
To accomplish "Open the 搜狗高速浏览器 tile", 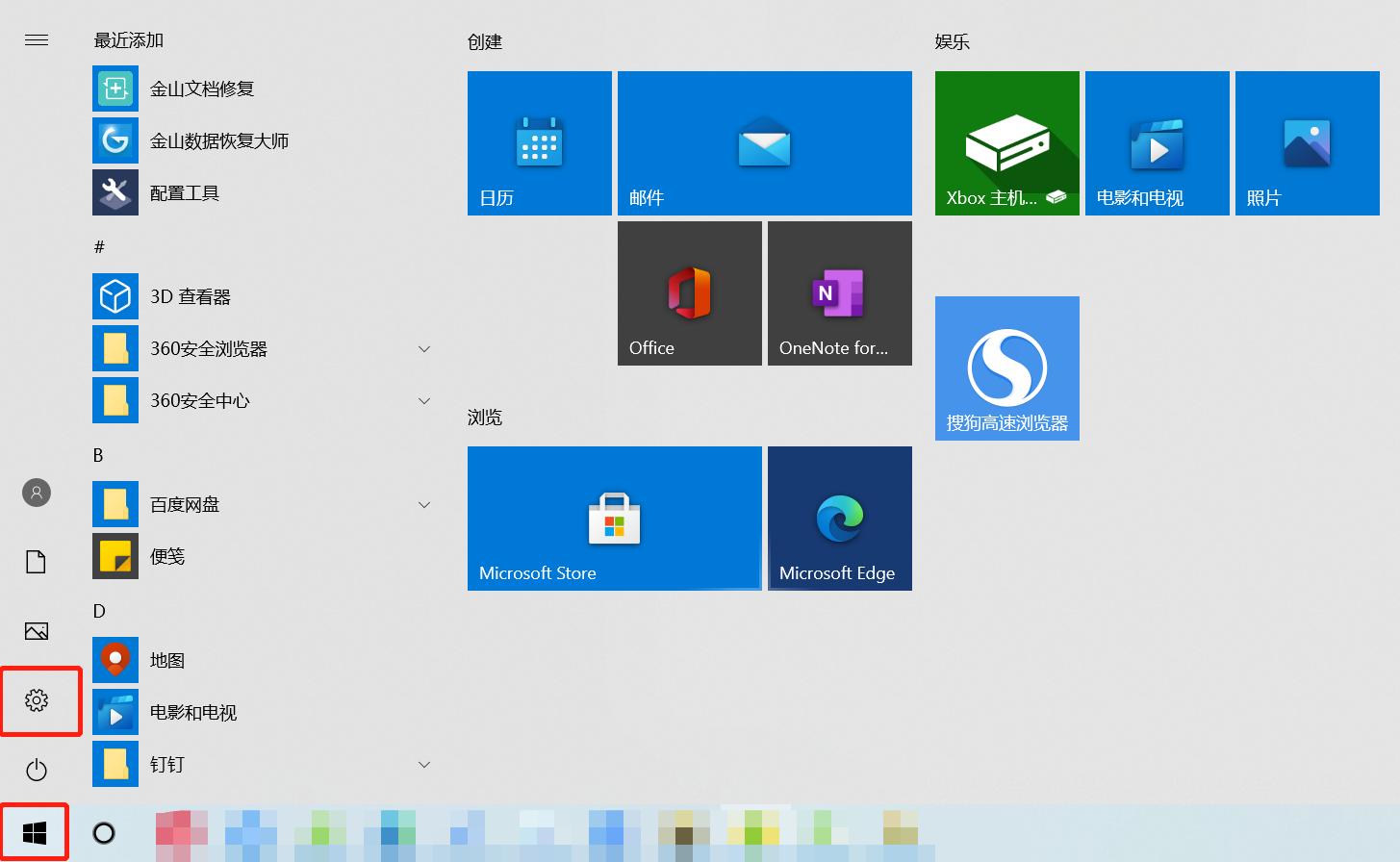I will click(x=1005, y=368).
